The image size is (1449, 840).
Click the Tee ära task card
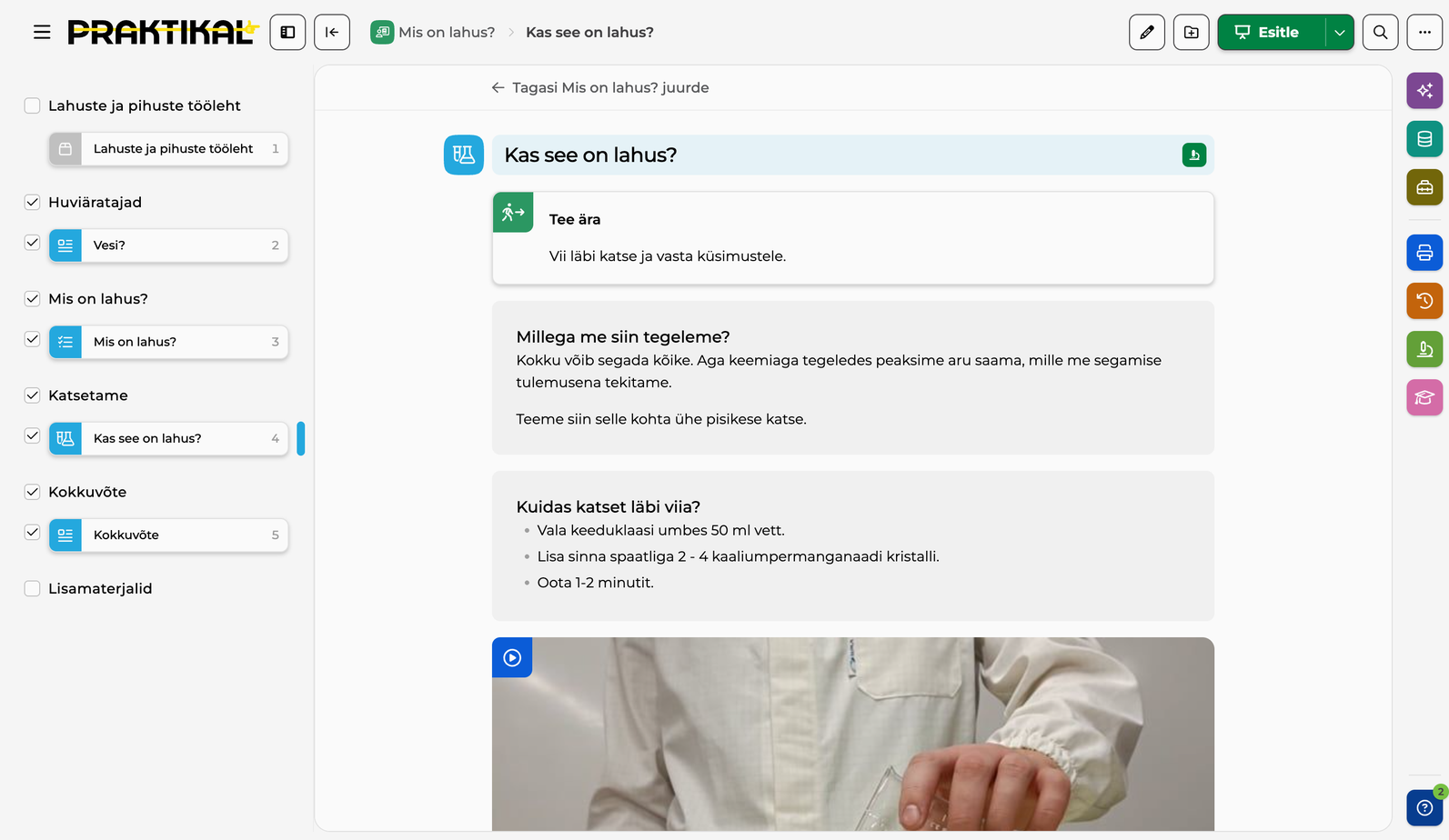[853, 238]
